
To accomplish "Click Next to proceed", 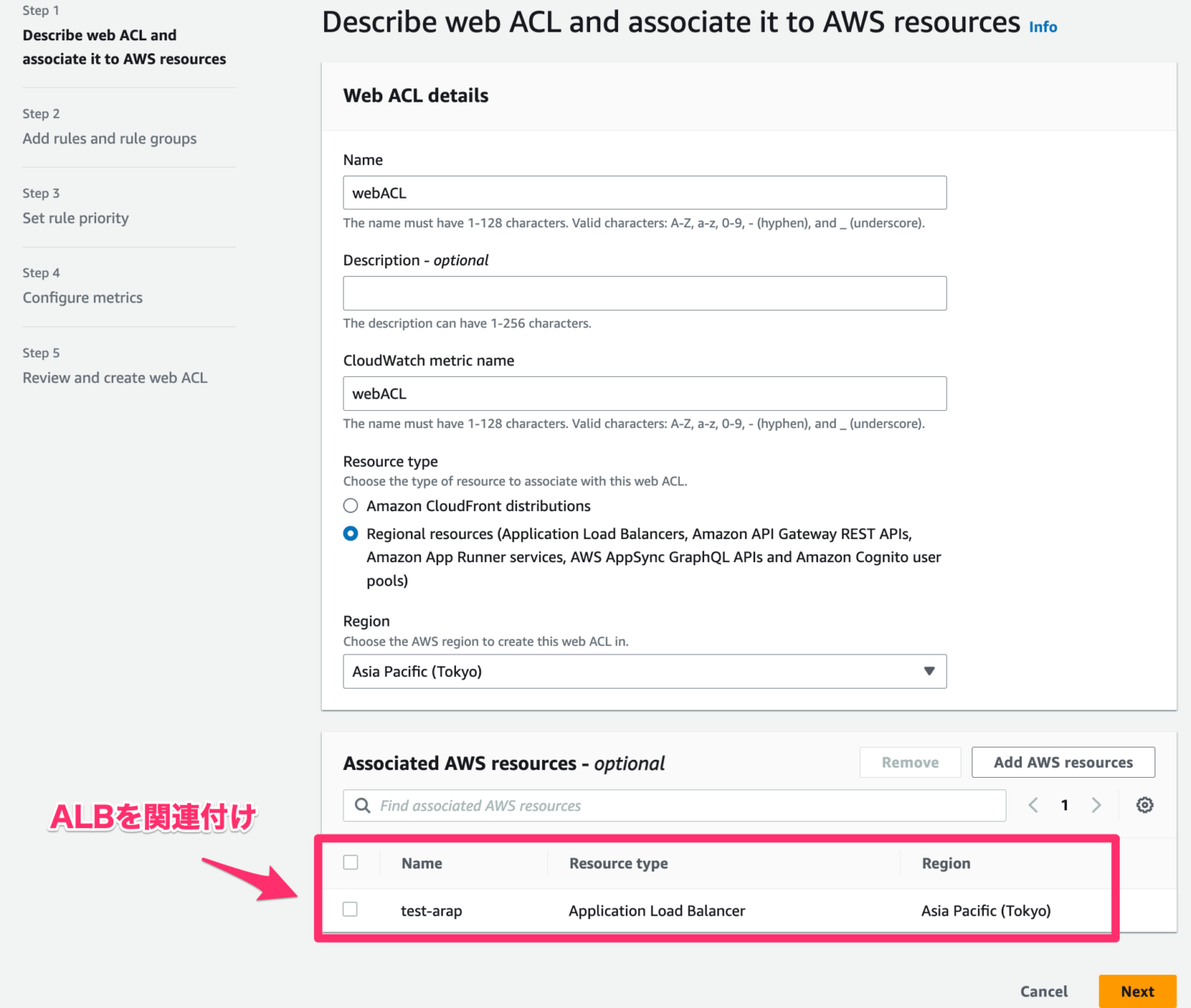I will click(x=1137, y=991).
